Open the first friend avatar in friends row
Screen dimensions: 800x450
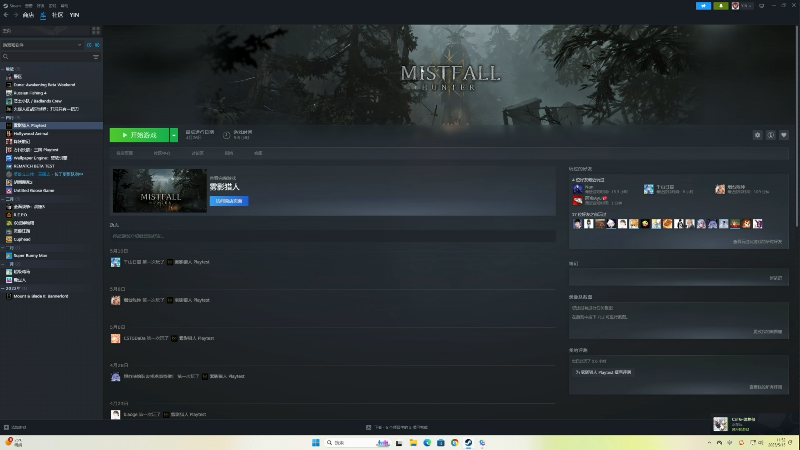point(577,224)
